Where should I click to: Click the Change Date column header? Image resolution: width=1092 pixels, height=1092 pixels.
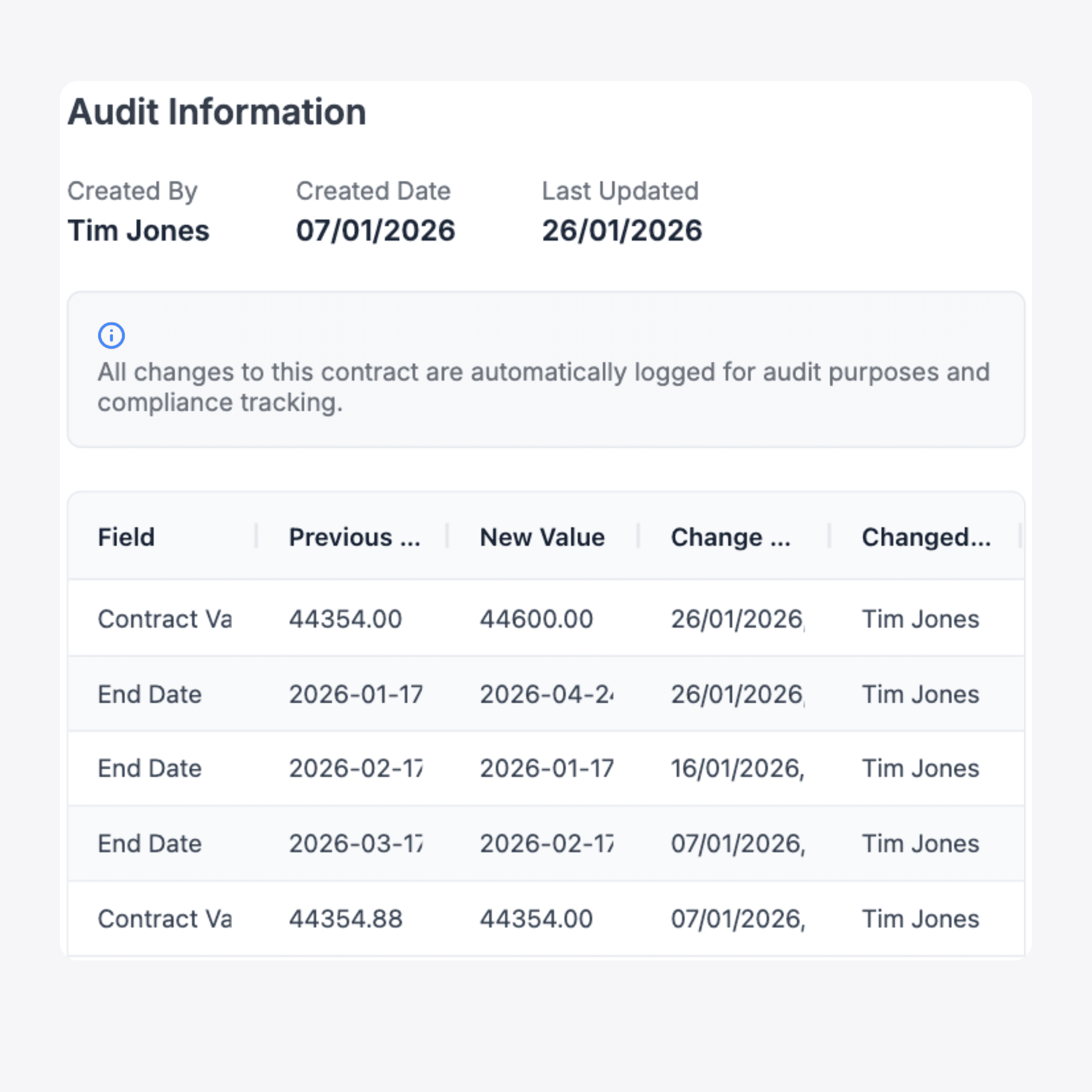click(730, 537)
